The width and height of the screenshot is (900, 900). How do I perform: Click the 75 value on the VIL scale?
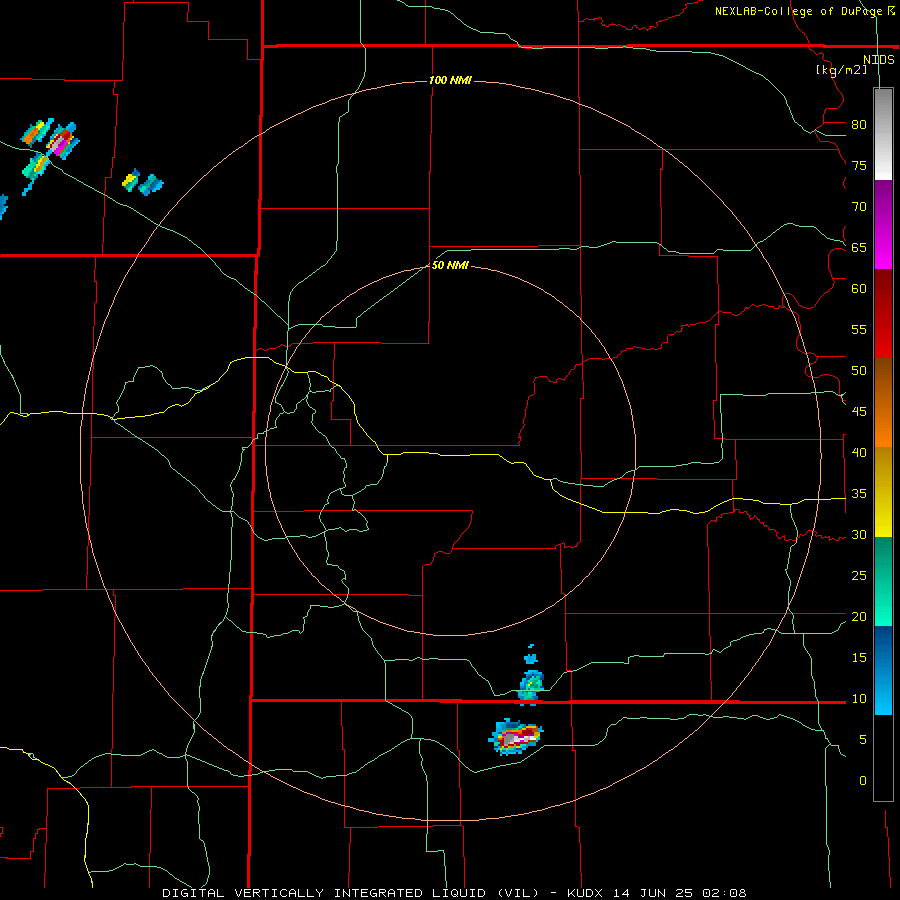[x=859, y=165]
